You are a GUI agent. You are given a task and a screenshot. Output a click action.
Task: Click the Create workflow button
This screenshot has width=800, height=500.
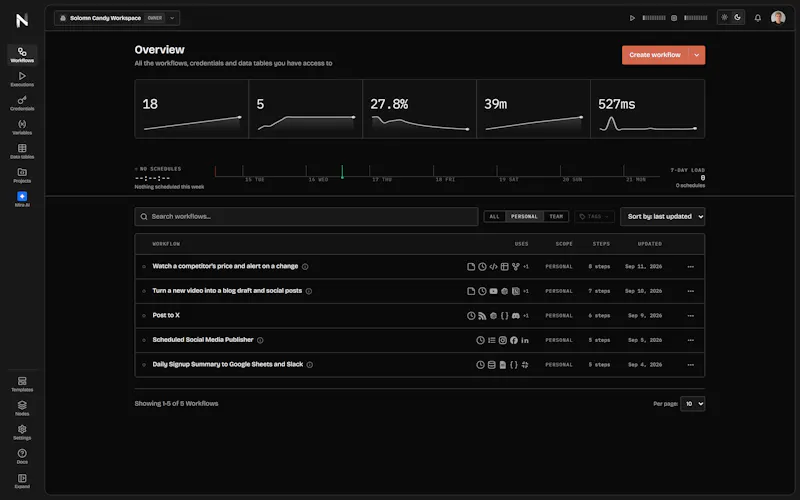(655, 55)
